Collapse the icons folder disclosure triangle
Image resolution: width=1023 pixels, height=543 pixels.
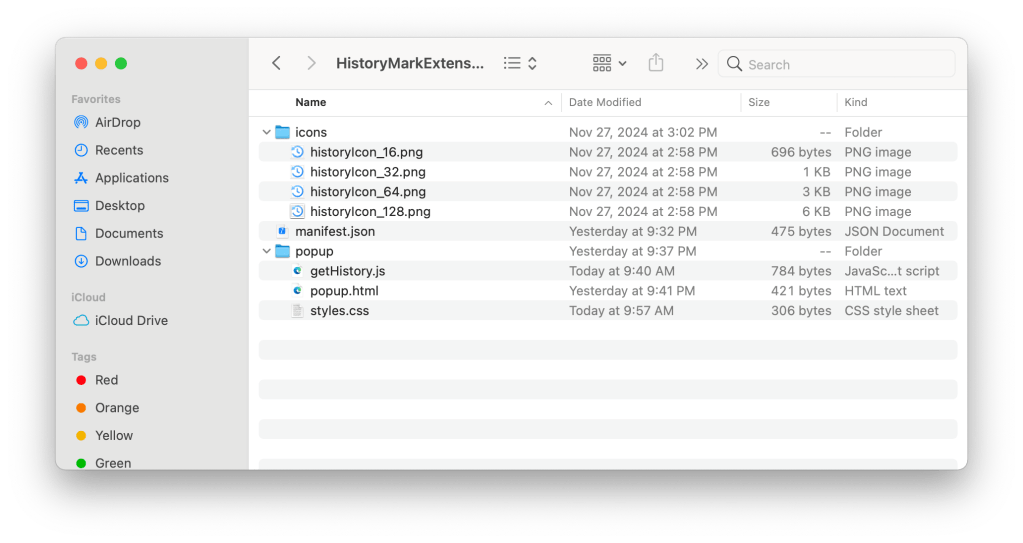click(266, 132)
